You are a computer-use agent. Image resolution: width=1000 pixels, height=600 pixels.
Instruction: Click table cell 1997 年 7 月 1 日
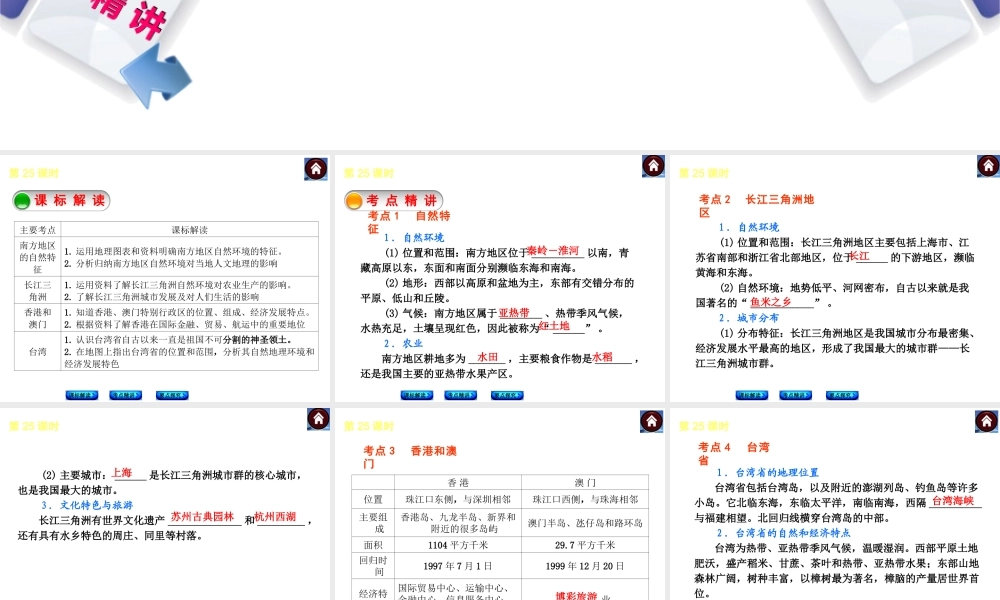pyautogui.click(x=458, y=566)
